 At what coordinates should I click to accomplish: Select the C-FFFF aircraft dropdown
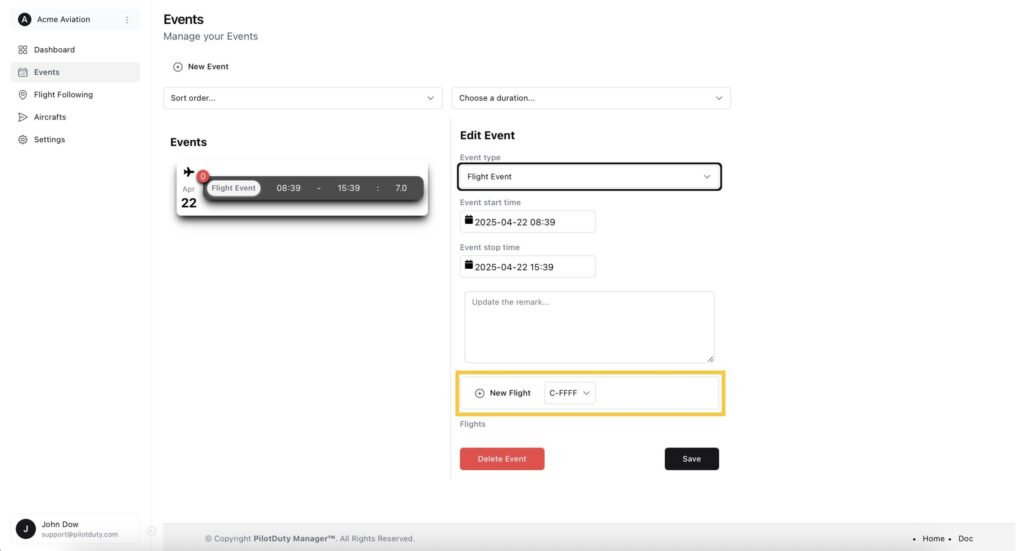click(570, 393)
